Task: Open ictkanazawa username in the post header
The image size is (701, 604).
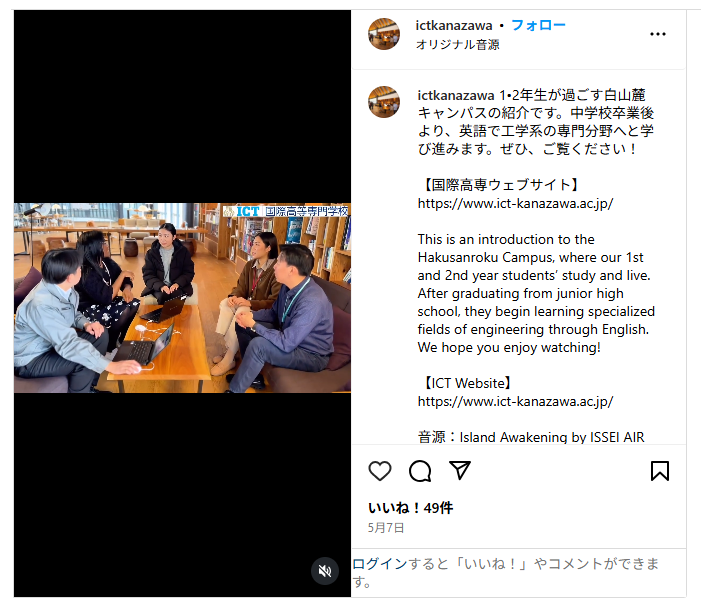Action: [x=454, y=25]
